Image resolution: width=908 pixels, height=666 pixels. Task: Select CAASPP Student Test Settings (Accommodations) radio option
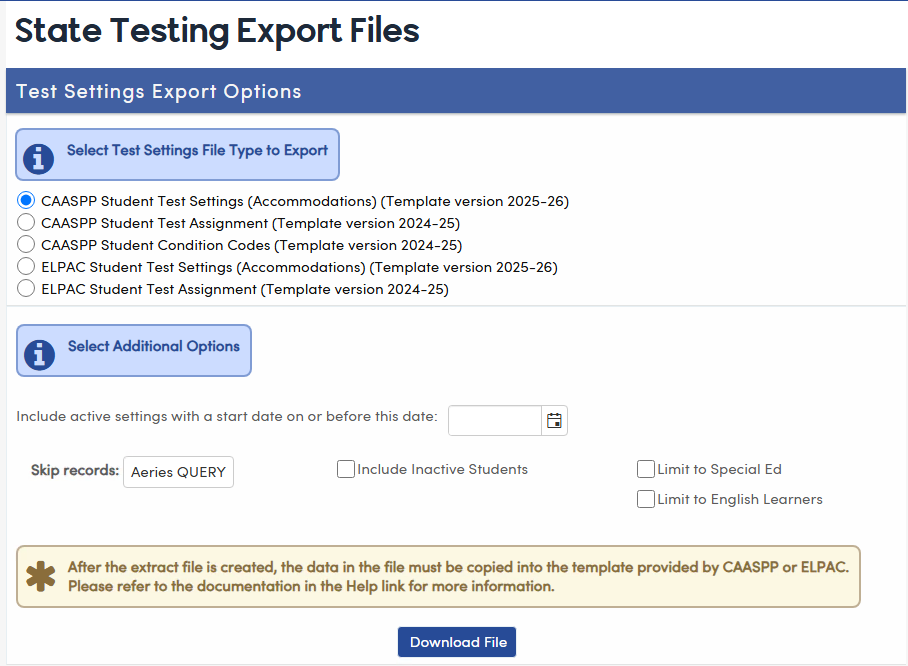point(25,200)
